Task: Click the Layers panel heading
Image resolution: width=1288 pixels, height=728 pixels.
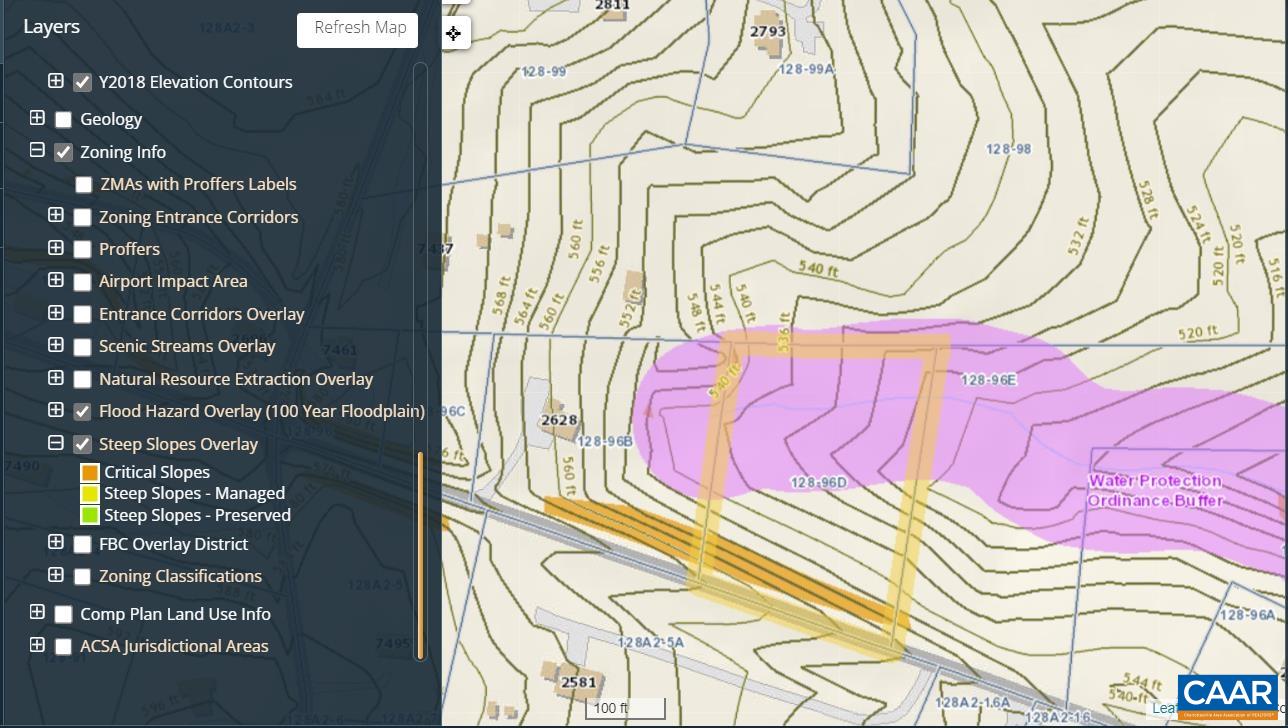Action: point(51,27)
